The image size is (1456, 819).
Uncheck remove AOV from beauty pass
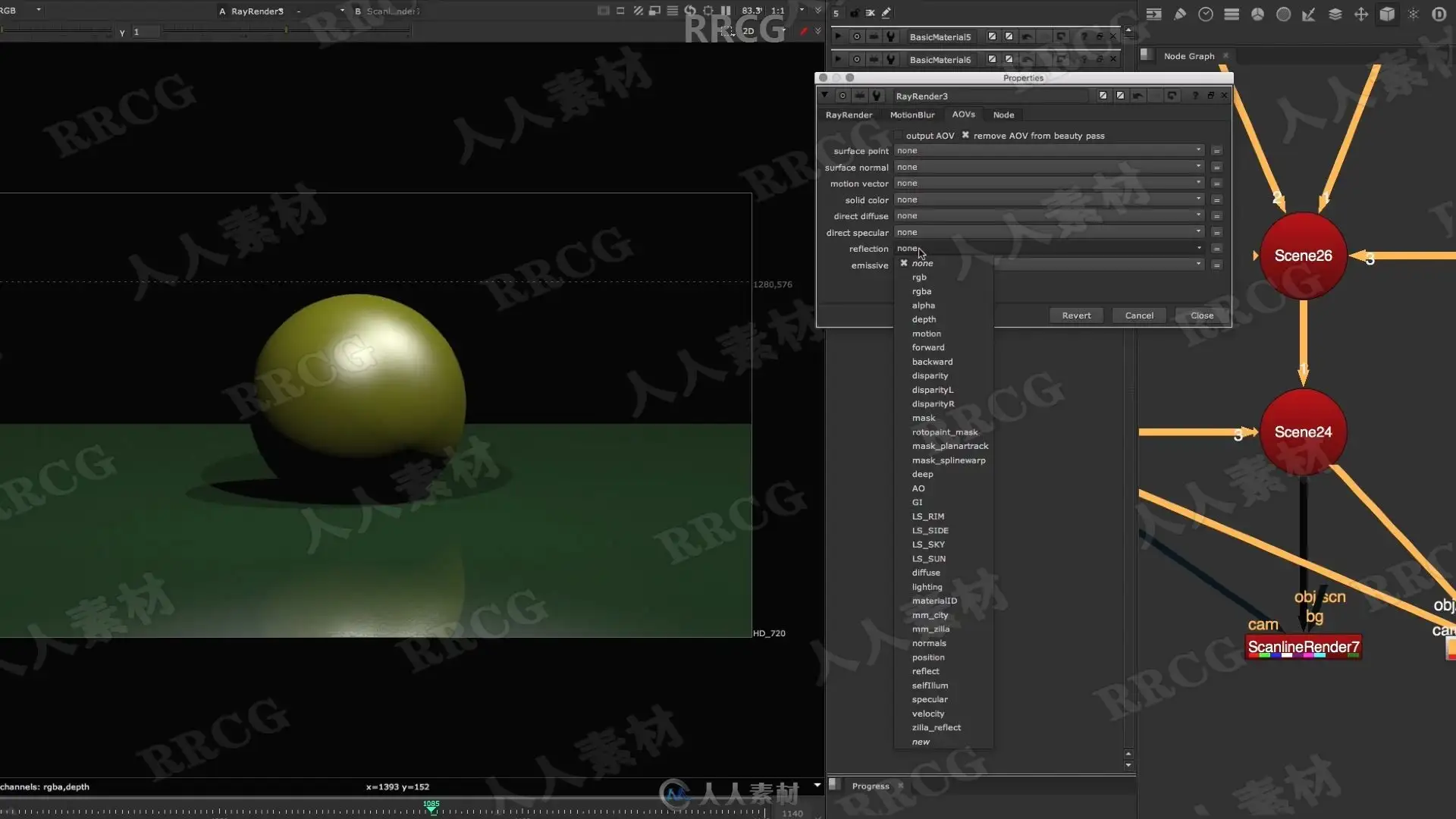pyautogui.click(x=965, y=135)
